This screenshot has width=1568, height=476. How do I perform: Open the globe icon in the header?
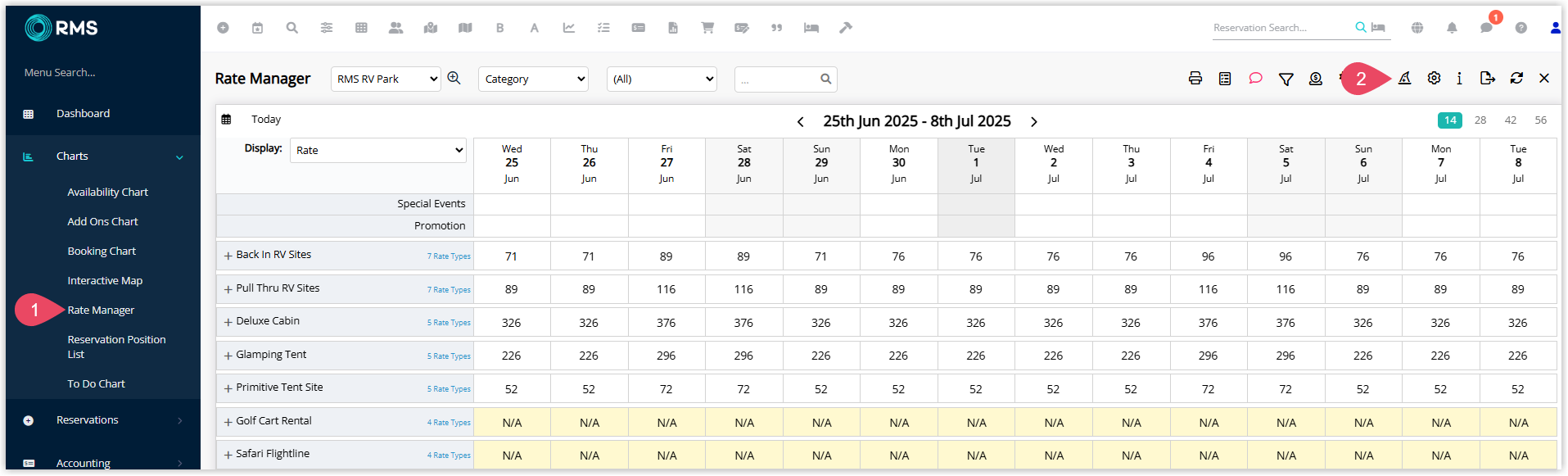(x=1417, y=28)
